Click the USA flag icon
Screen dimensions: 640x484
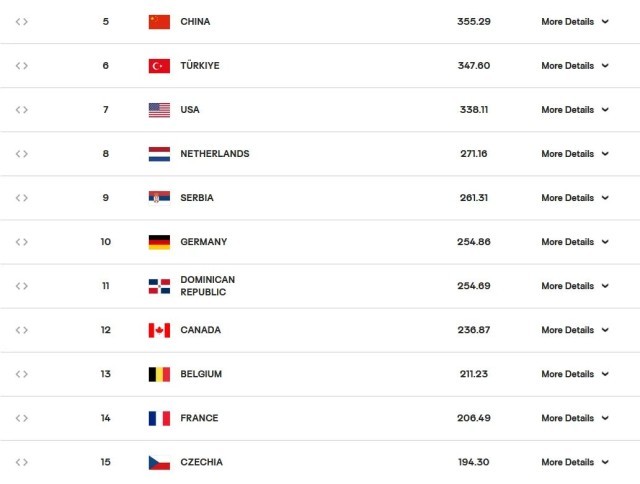click(159, 110)
